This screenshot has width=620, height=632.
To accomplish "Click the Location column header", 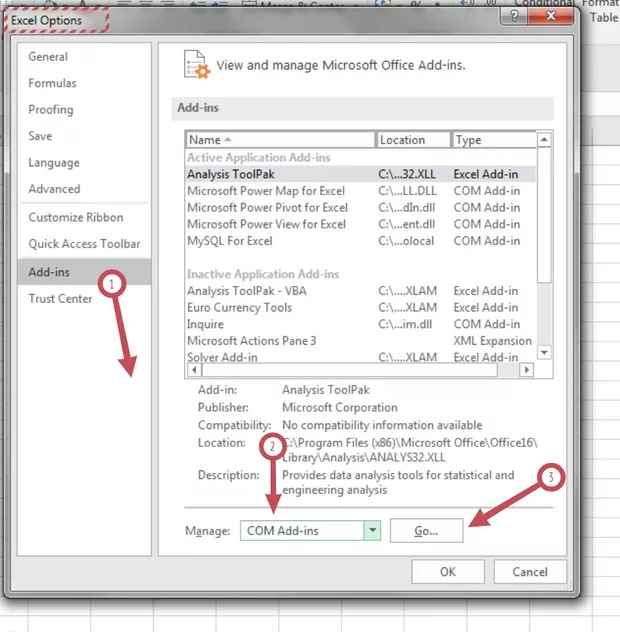I will pyautogui.click(x=413, y=140).
